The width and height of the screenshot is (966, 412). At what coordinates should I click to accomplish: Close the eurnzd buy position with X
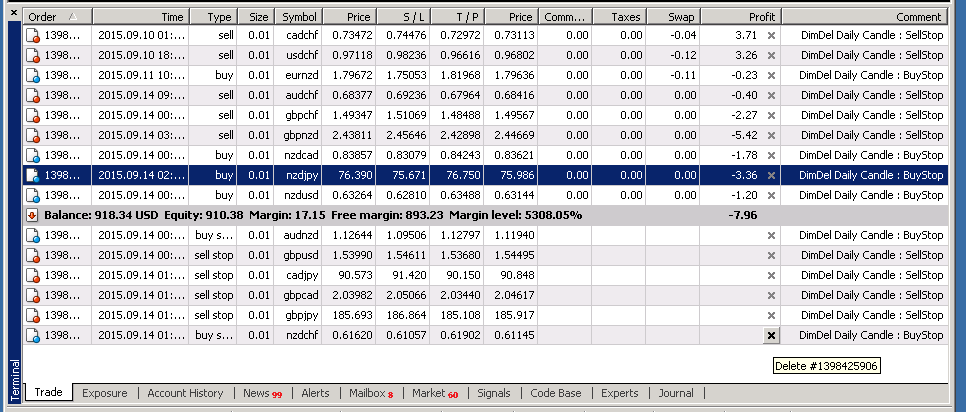point(771,75)
